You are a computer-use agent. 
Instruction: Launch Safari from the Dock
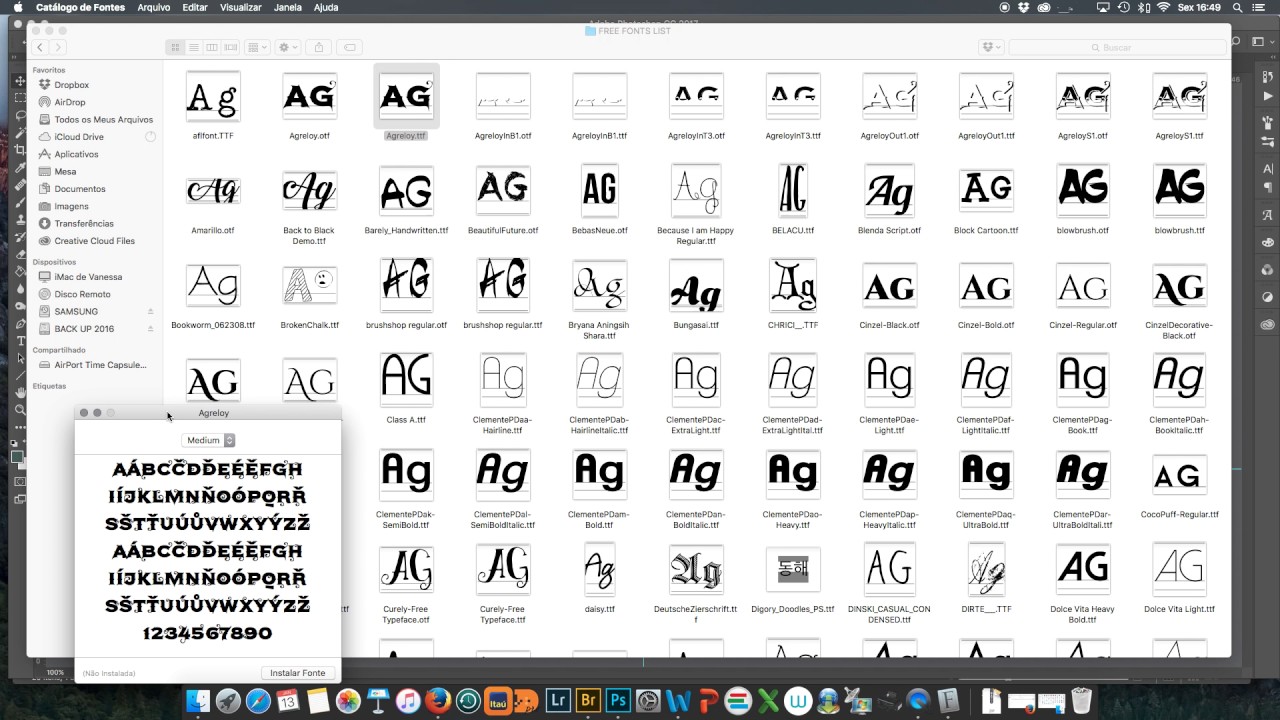(257, 701)
